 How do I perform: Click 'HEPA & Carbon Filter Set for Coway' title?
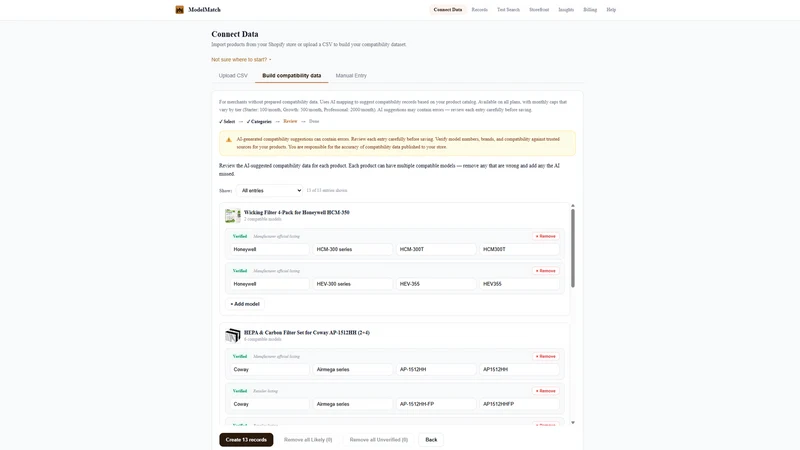tap(307, 333)
